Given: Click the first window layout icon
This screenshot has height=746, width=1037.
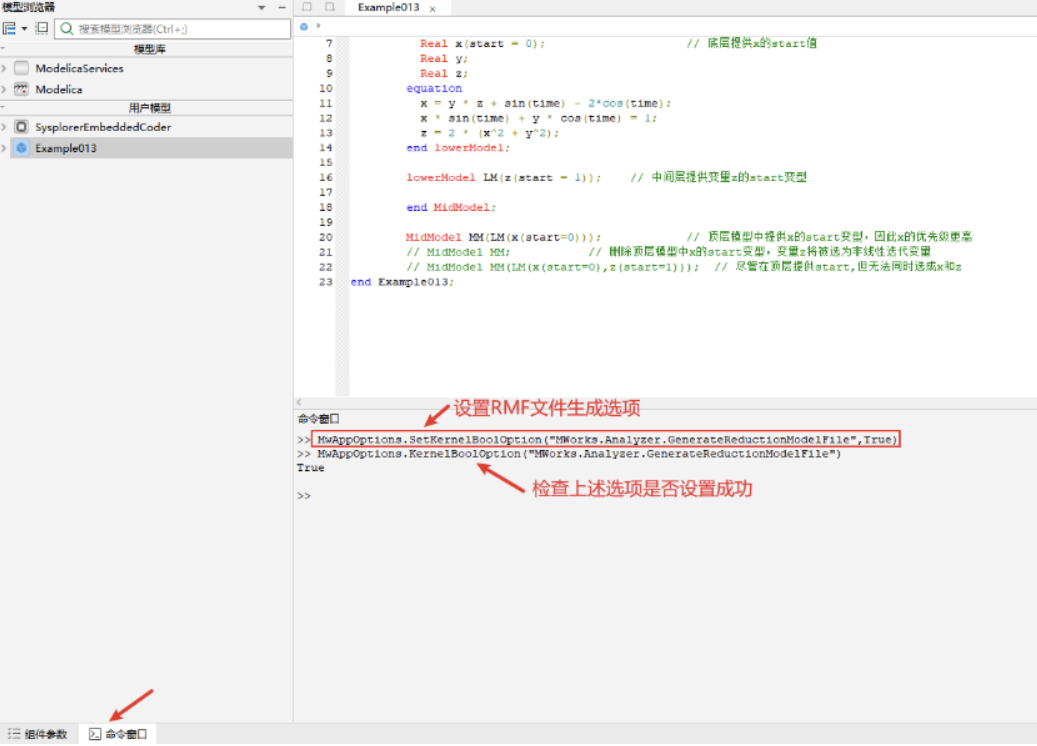Looking at the screenshot, I should coord(308,7).
